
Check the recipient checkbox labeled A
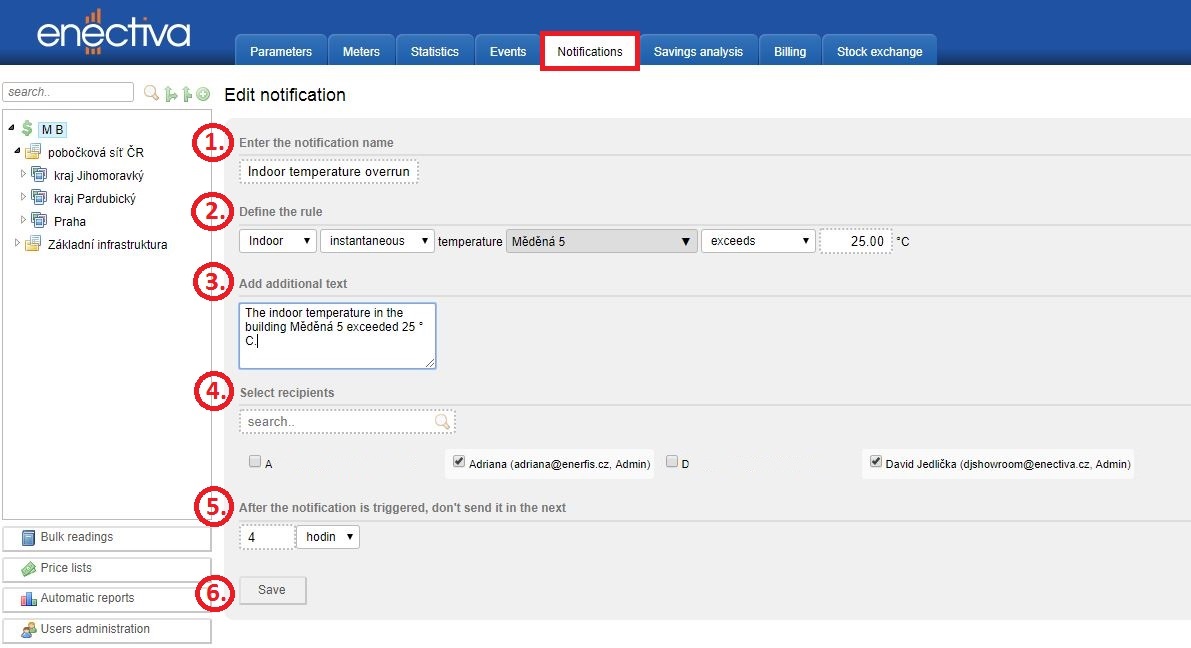click(x=255, y=462)
